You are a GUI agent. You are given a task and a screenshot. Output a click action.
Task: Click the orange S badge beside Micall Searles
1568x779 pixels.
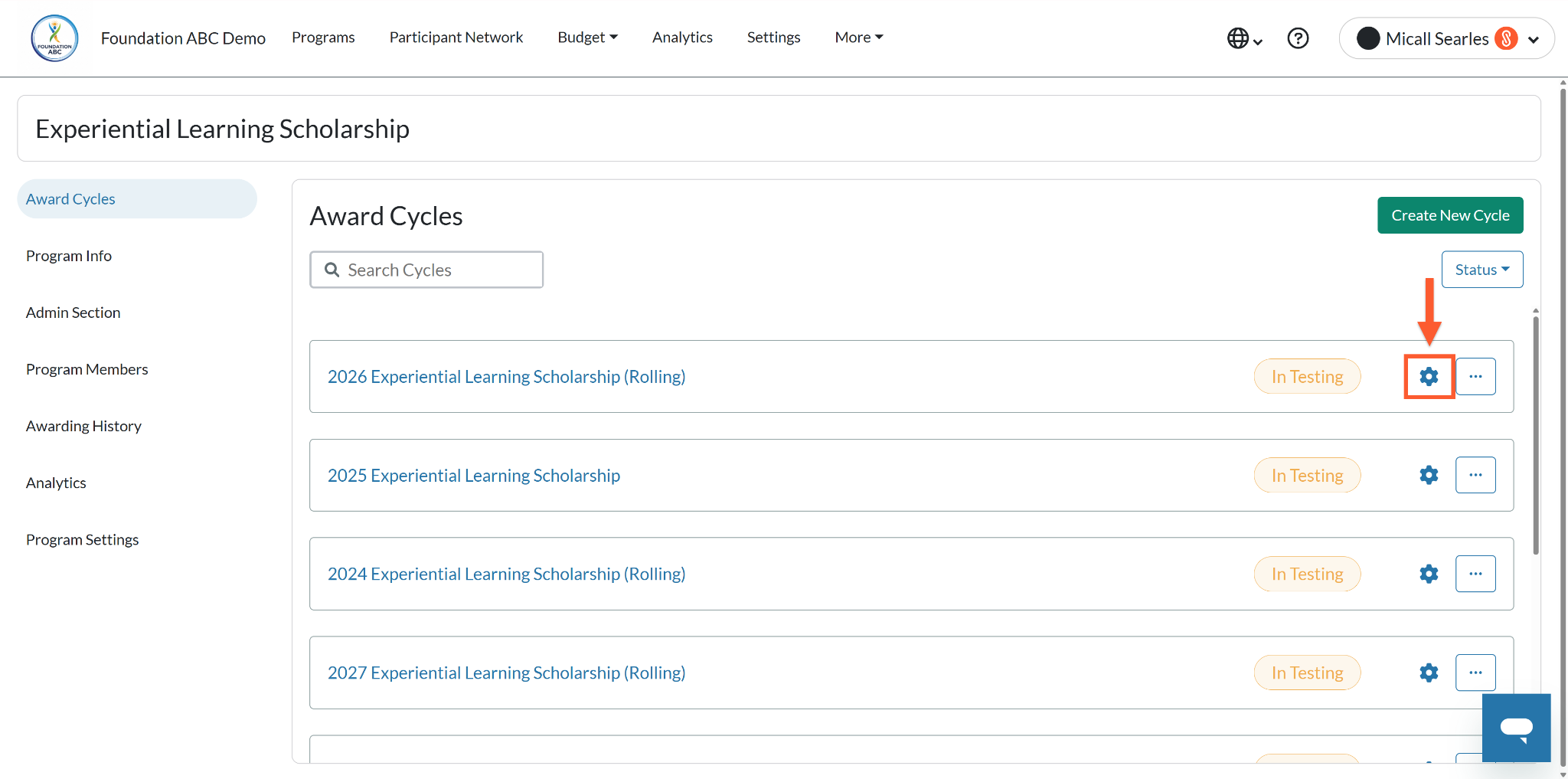pos(1506,38)
